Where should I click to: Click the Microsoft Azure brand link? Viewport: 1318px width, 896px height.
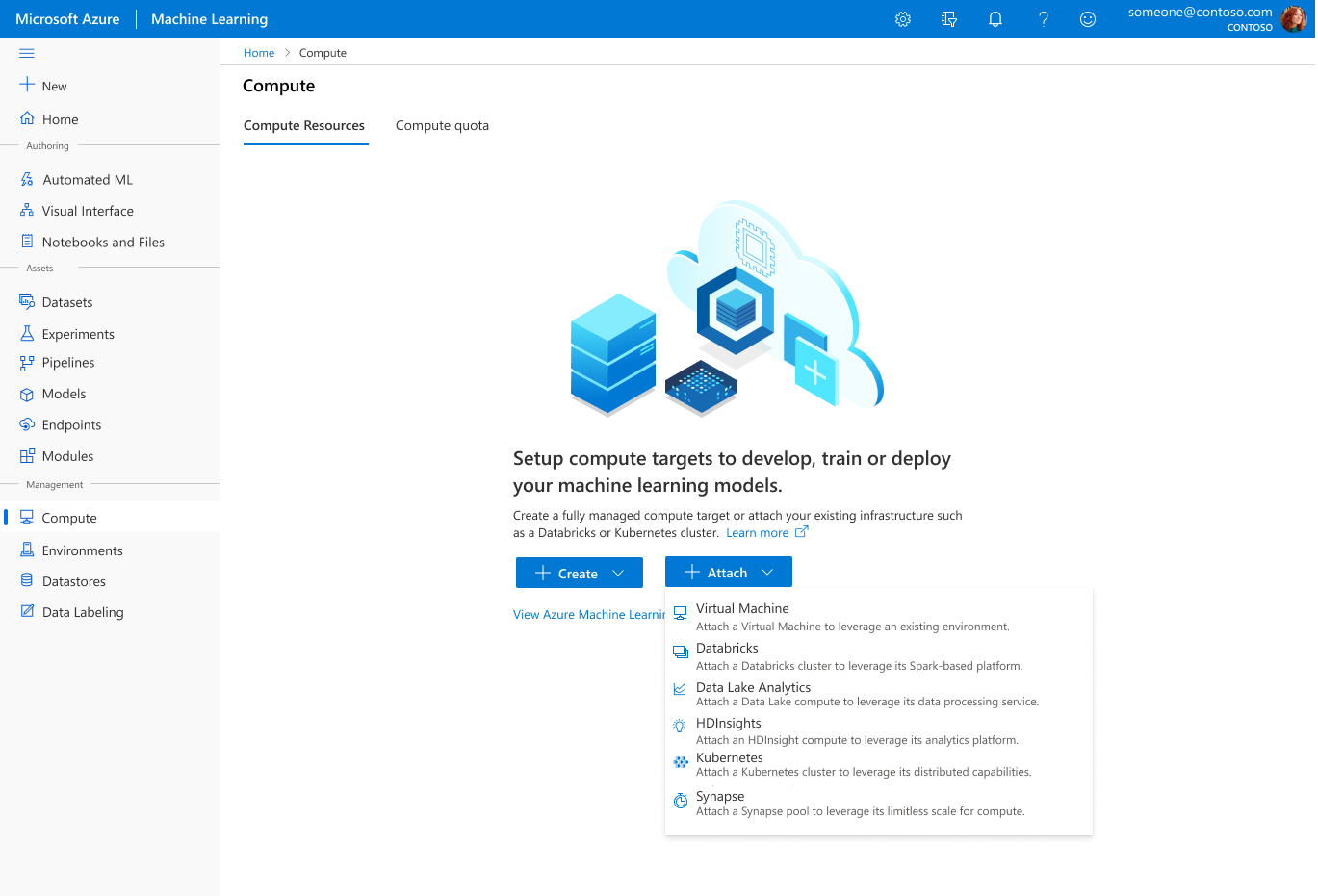67,19
